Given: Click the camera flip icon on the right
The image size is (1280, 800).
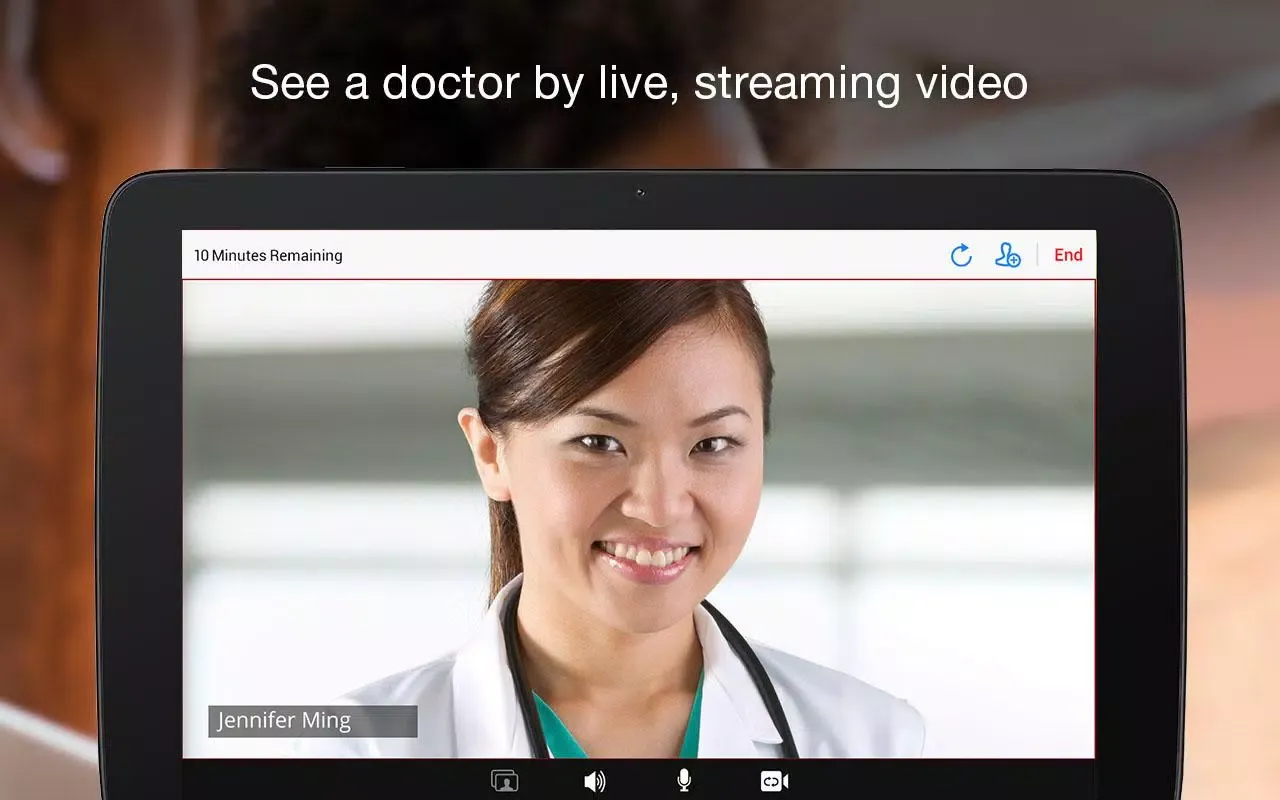Looking at the screenshot, I should (773, 780).
